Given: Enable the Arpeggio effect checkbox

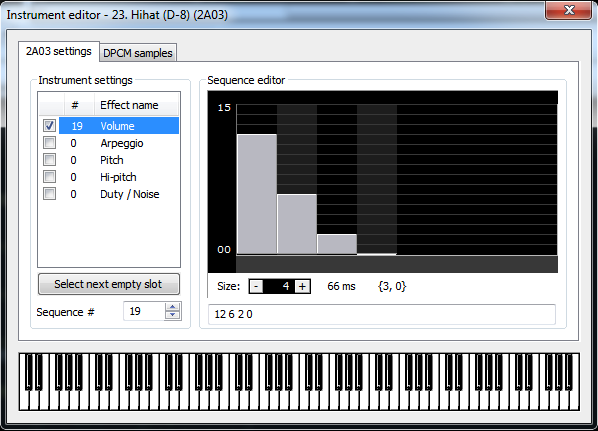Looking at the screenshot, I should [x=50, y=143].
